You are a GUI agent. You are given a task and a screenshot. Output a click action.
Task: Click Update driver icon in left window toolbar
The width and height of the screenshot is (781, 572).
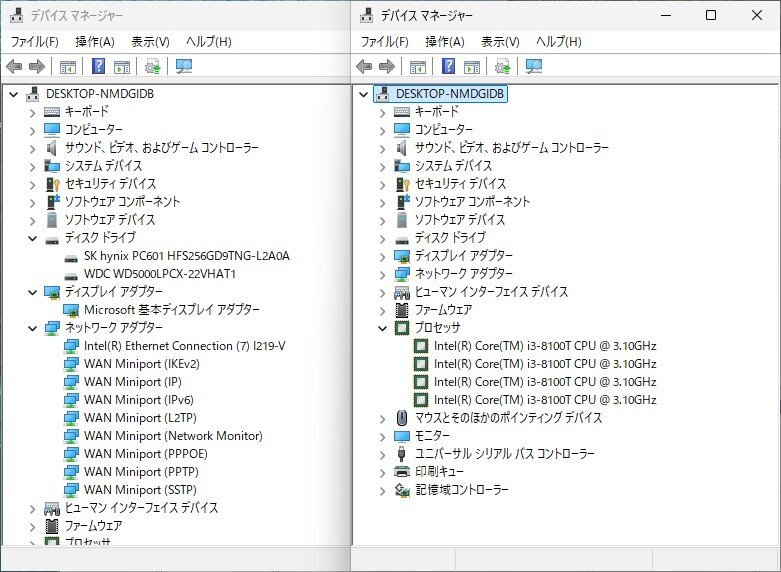click(153, 66)
